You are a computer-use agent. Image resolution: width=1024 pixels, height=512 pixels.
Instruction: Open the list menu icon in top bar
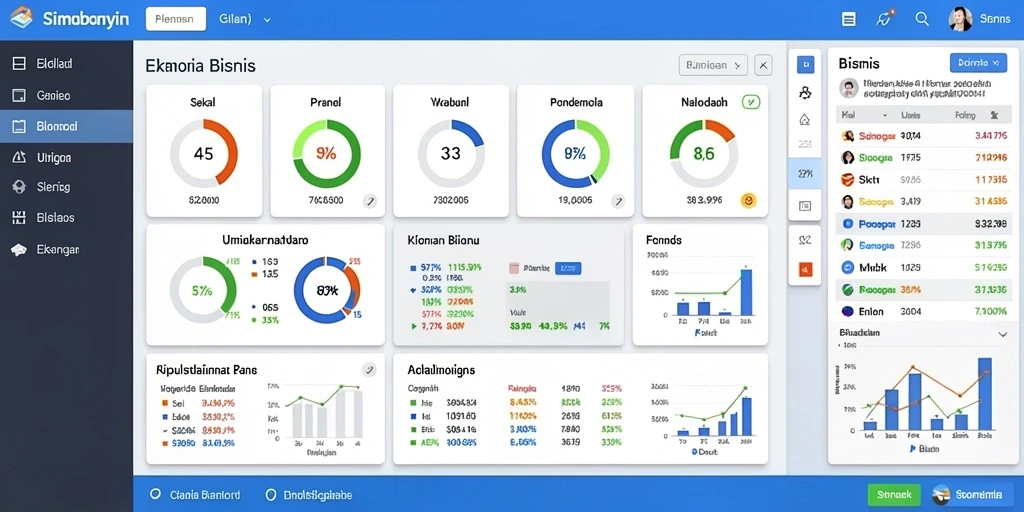point(849,19)
